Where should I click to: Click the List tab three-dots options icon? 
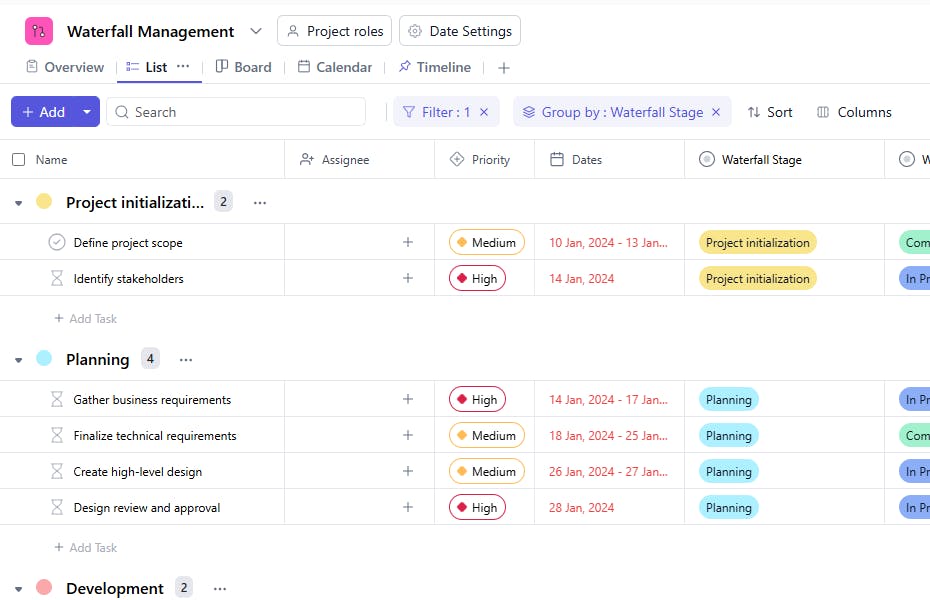pos(183,66)
